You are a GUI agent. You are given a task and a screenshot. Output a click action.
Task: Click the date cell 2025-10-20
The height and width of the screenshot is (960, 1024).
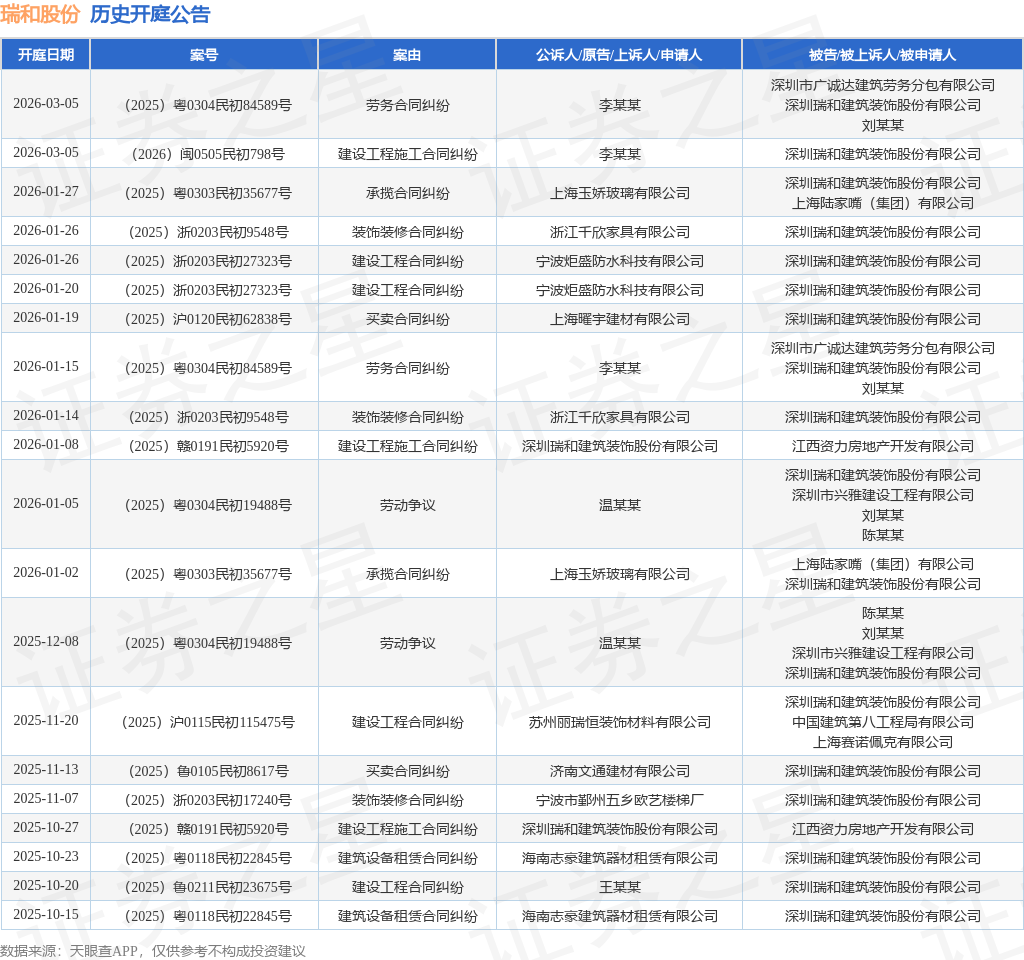[46, 886]
